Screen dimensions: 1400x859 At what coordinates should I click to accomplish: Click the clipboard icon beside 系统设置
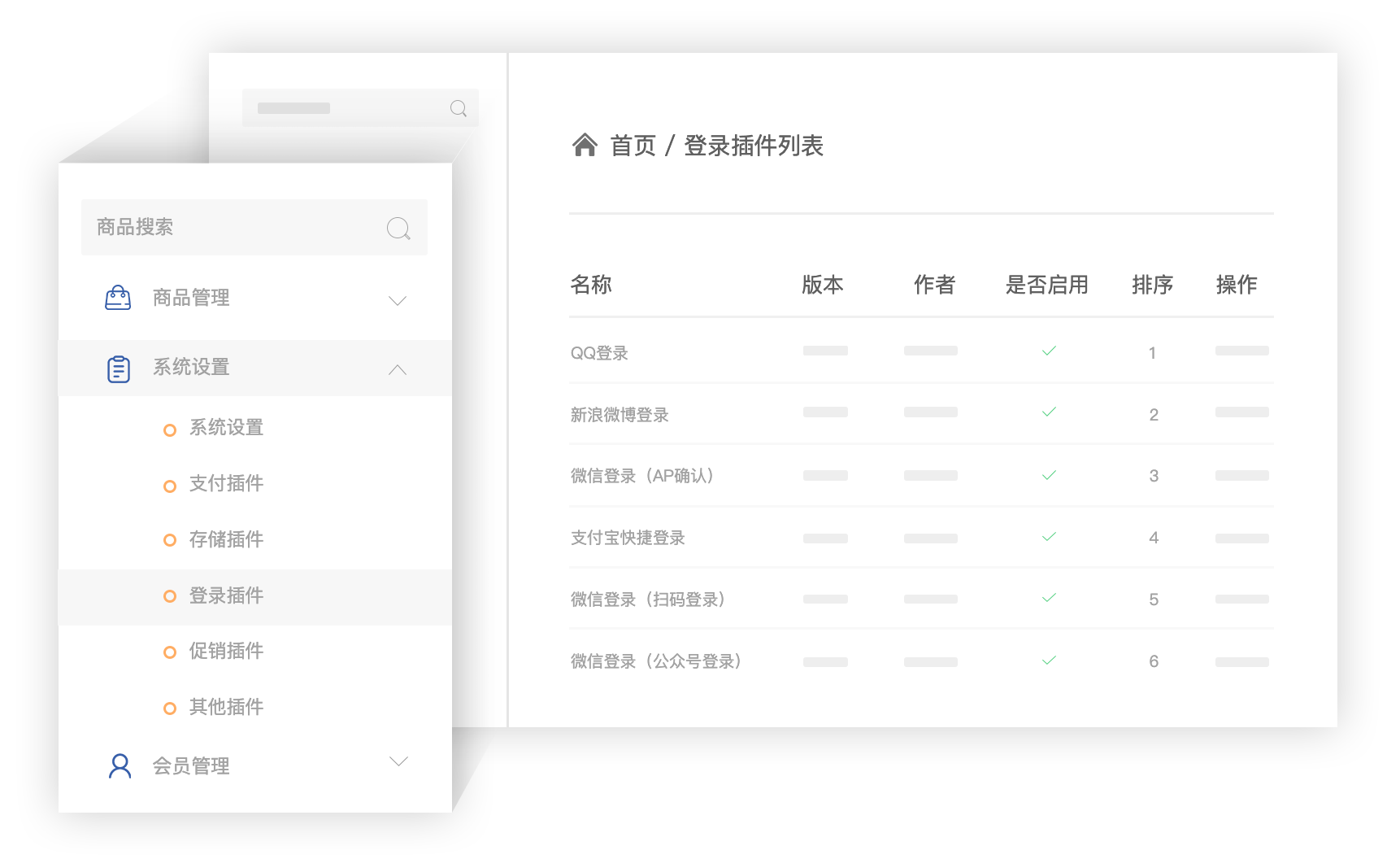pyautogui.click(x=119, y=368)
